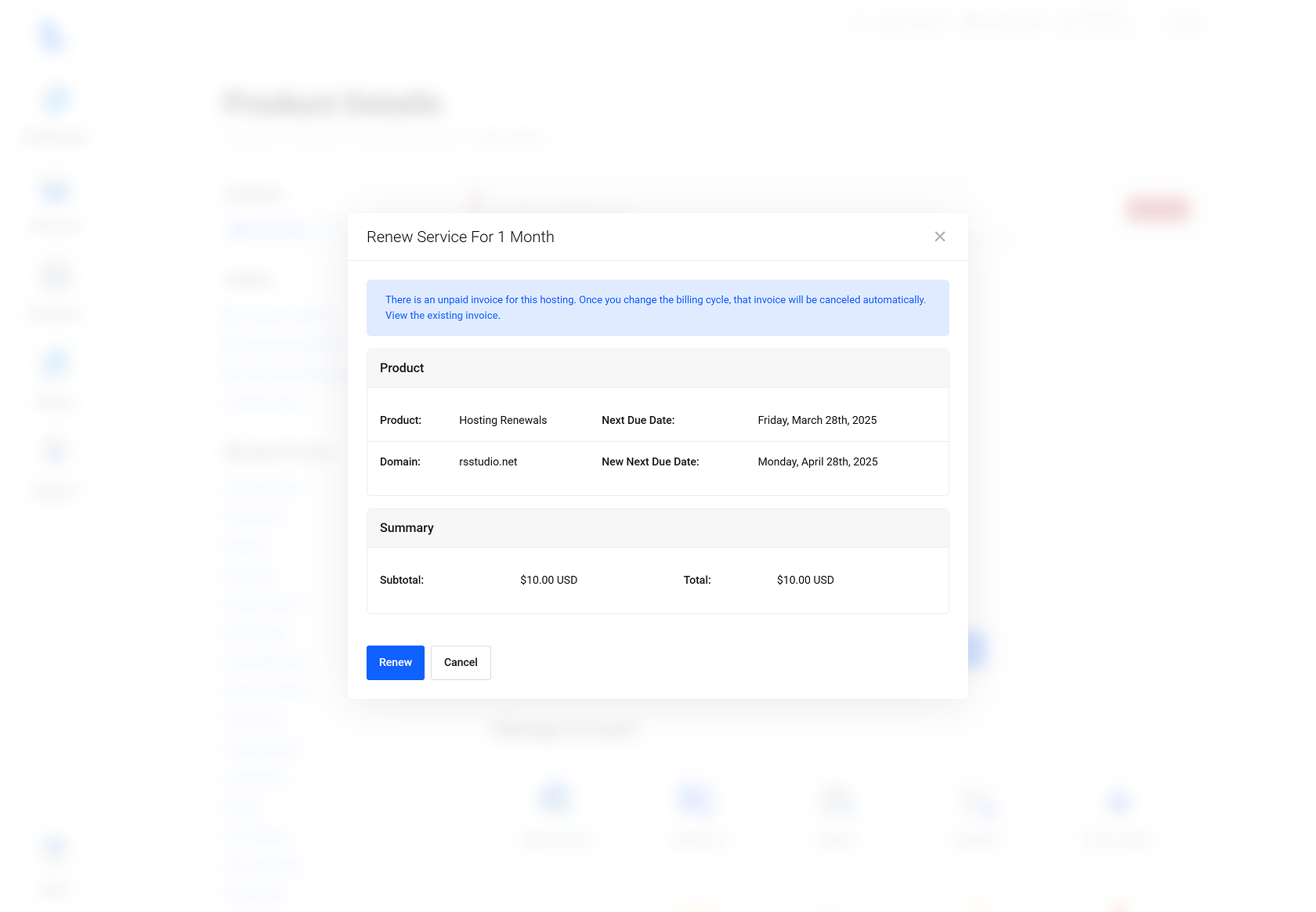The width and height of the screenshot is (1316, 912).
Task: Click the 'Summary' section header
Action: (657, 528)
